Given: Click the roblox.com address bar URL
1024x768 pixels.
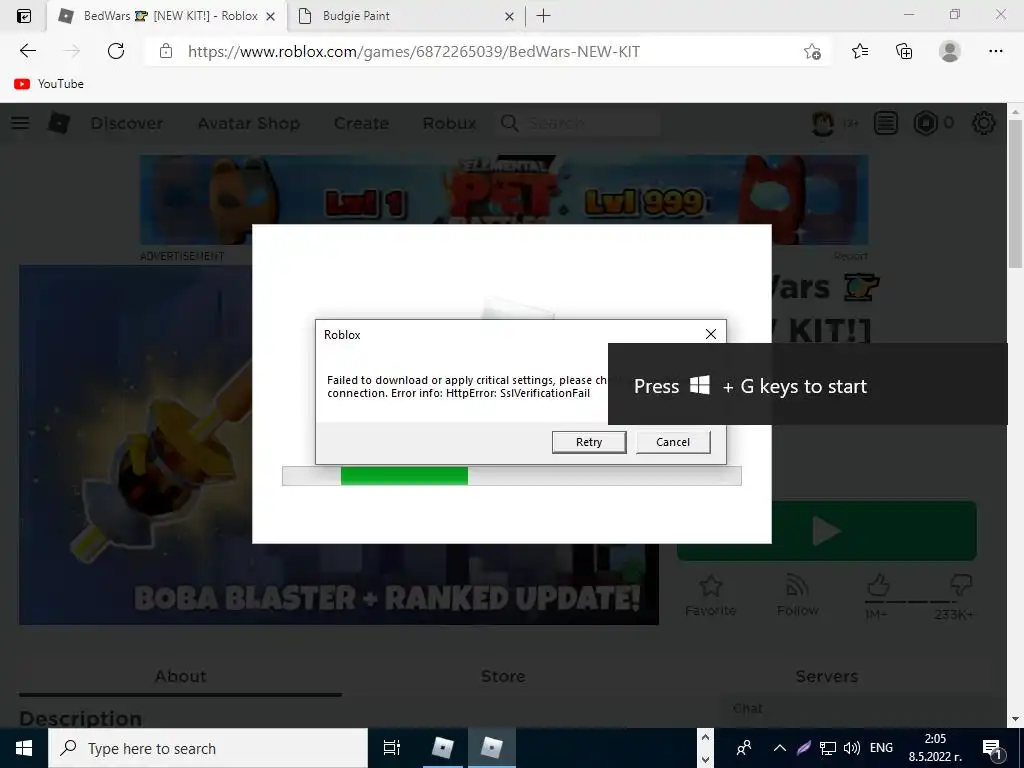Looking at the screenshot, I should 414,52.
